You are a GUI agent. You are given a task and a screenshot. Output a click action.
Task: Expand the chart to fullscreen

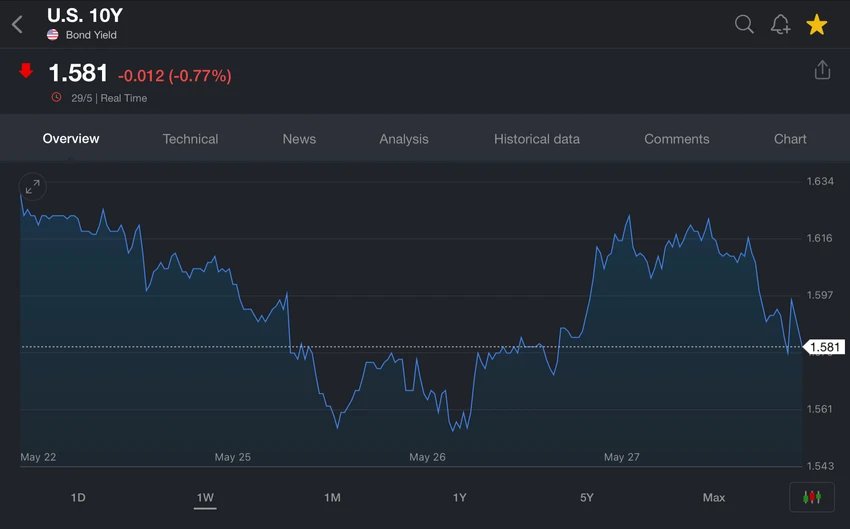(x=33, y=187)
